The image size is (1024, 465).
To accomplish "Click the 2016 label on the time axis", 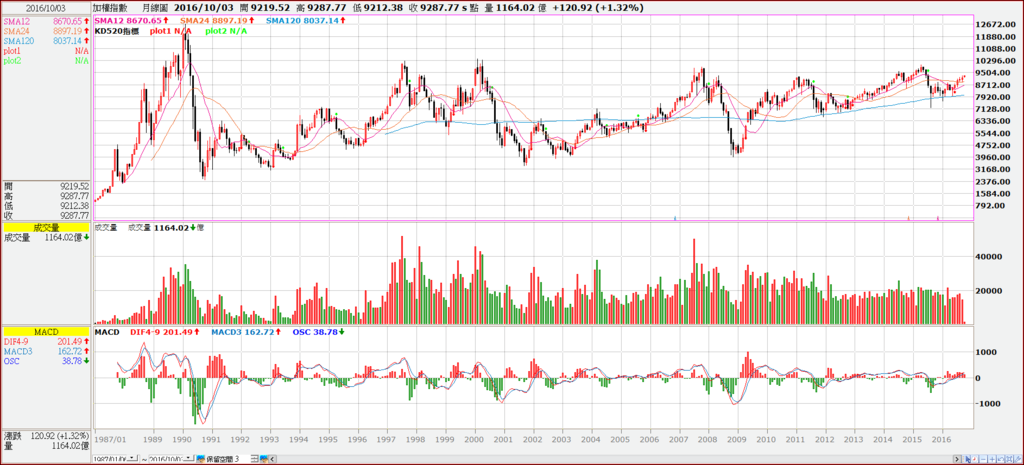I will [x=942, y=440].
